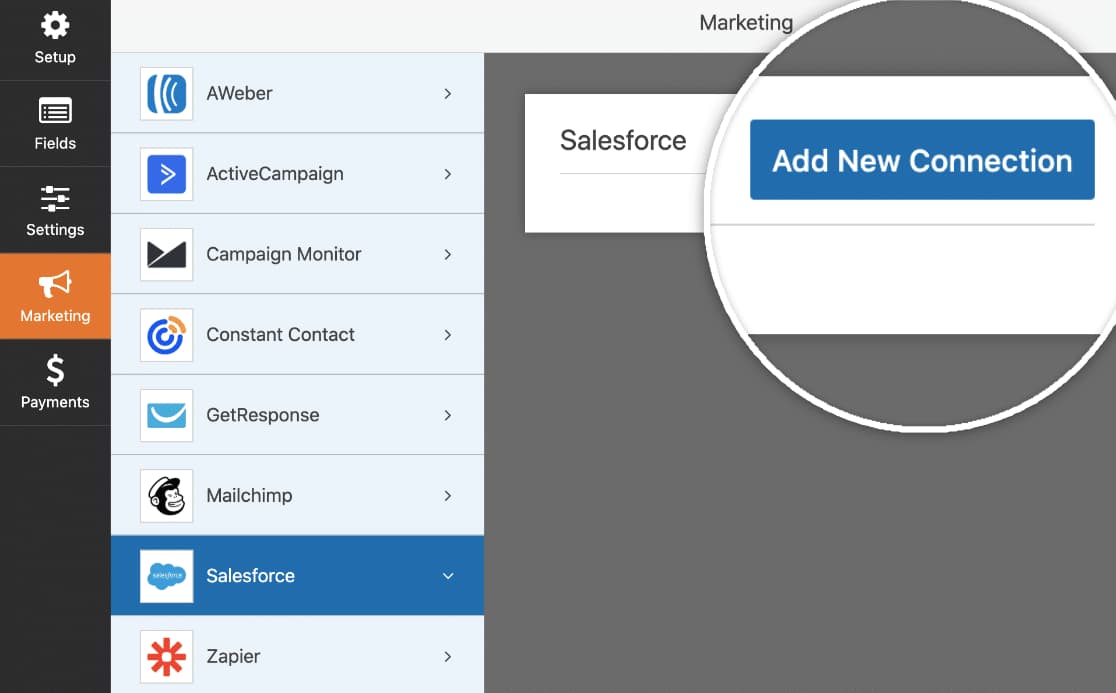The height and width of the screenshot is (693, 1116).
Task: Click the Mailchimp monkey logo
Action: [x=166, y=495]
